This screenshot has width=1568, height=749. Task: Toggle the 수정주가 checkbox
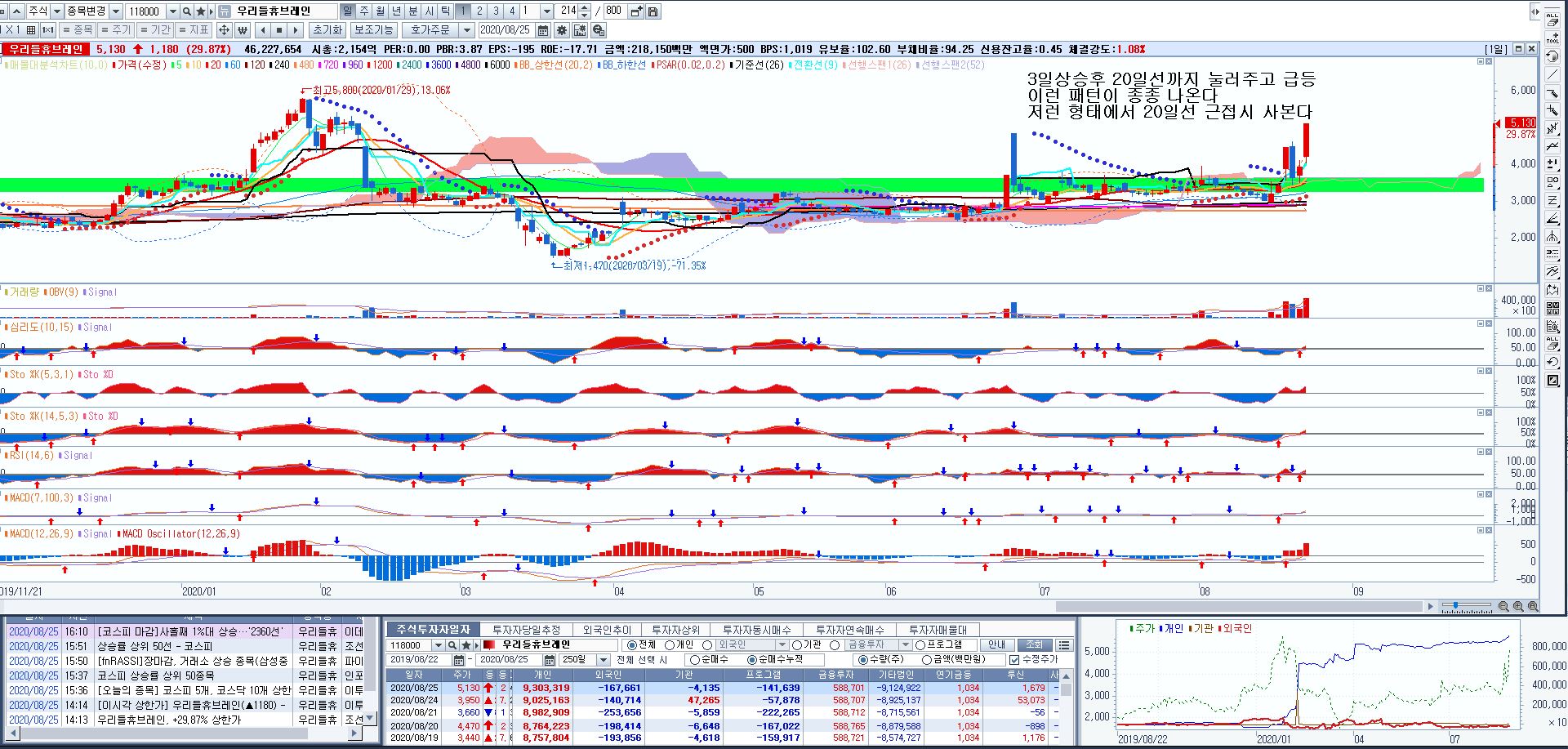[1014, 660]
